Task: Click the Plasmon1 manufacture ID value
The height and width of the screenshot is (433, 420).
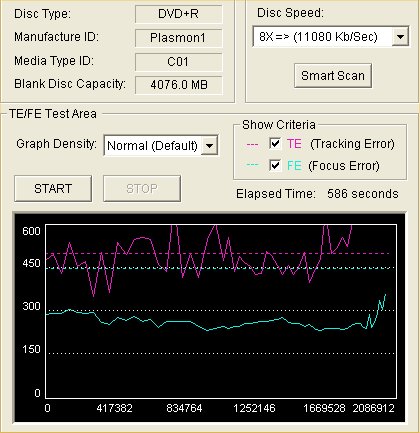Action: click(x=178, y=38)
